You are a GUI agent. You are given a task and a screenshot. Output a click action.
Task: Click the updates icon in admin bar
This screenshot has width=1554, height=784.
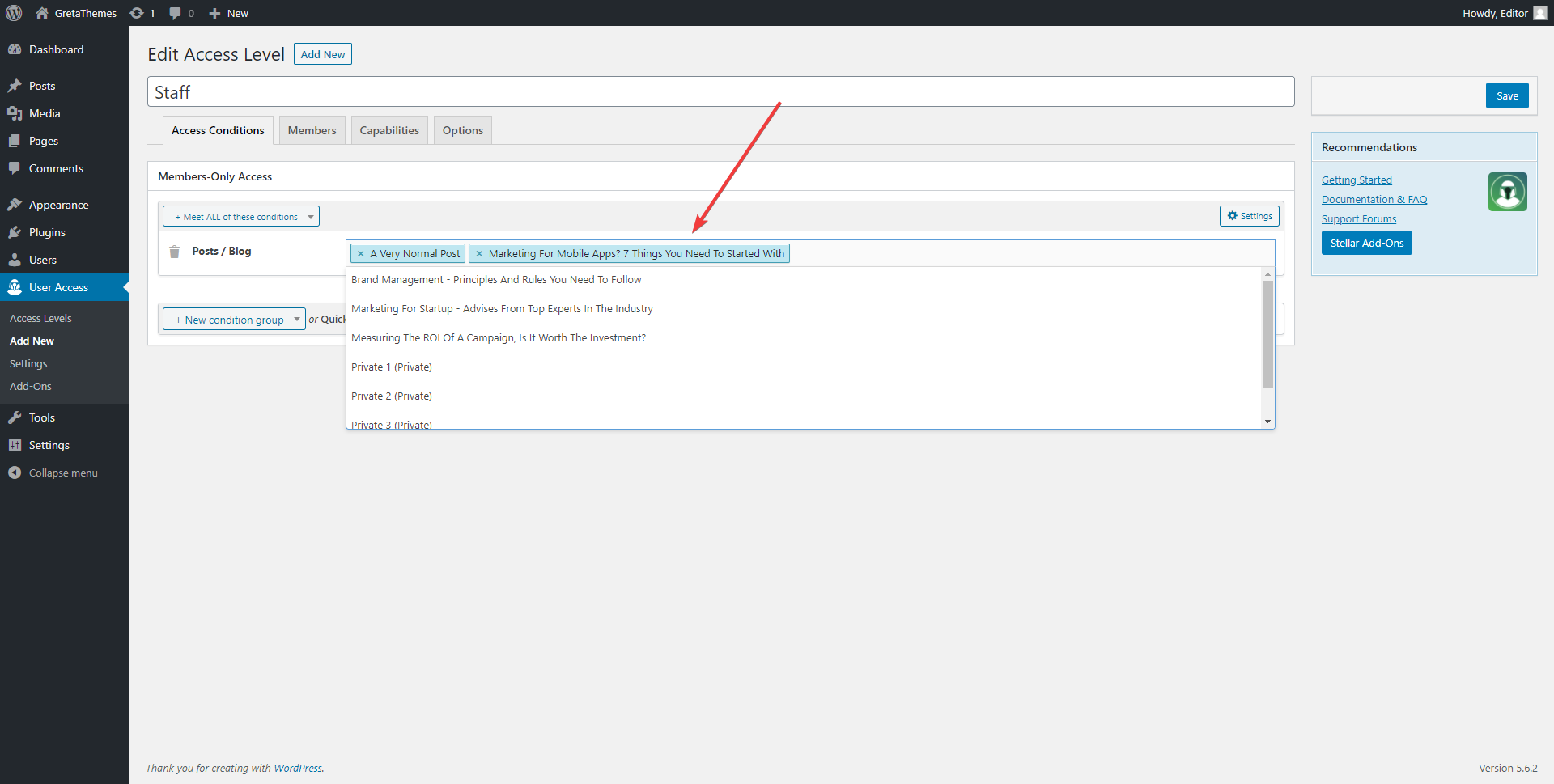point(137,13)
